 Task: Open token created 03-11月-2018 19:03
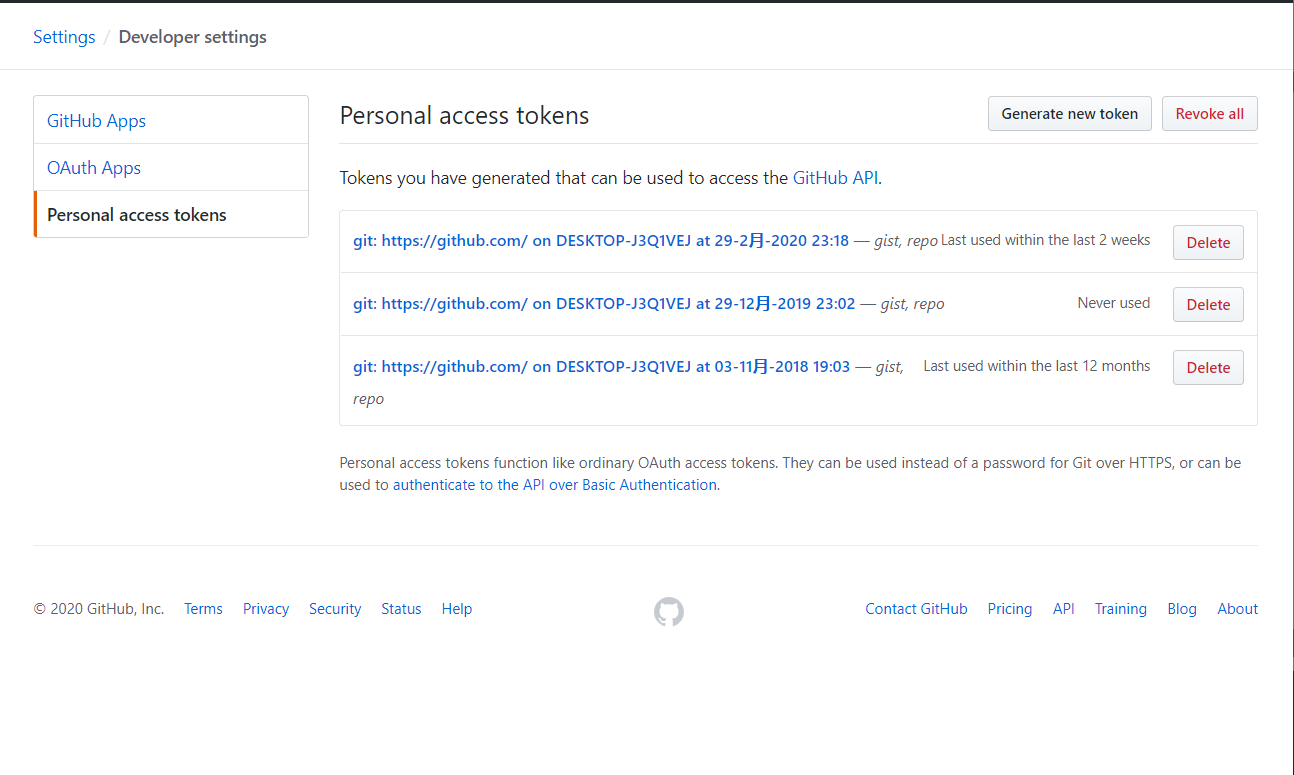pos(601,366)
